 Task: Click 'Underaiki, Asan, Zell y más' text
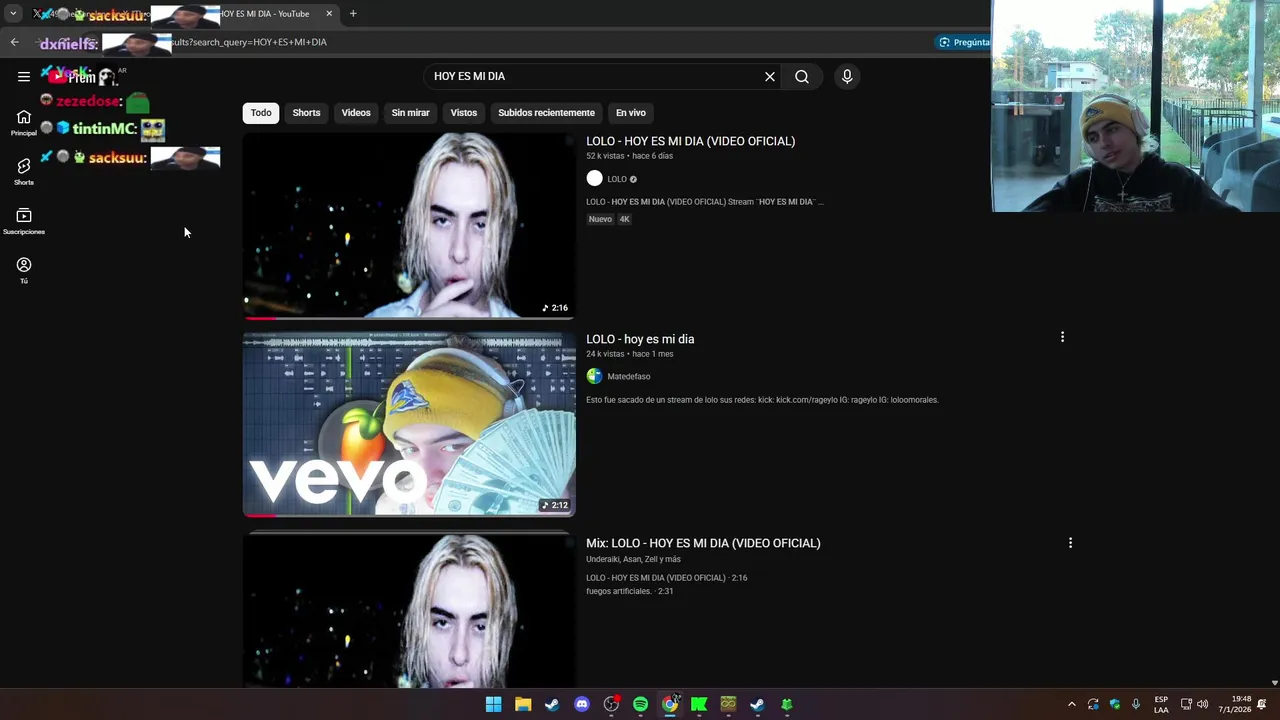633,559
